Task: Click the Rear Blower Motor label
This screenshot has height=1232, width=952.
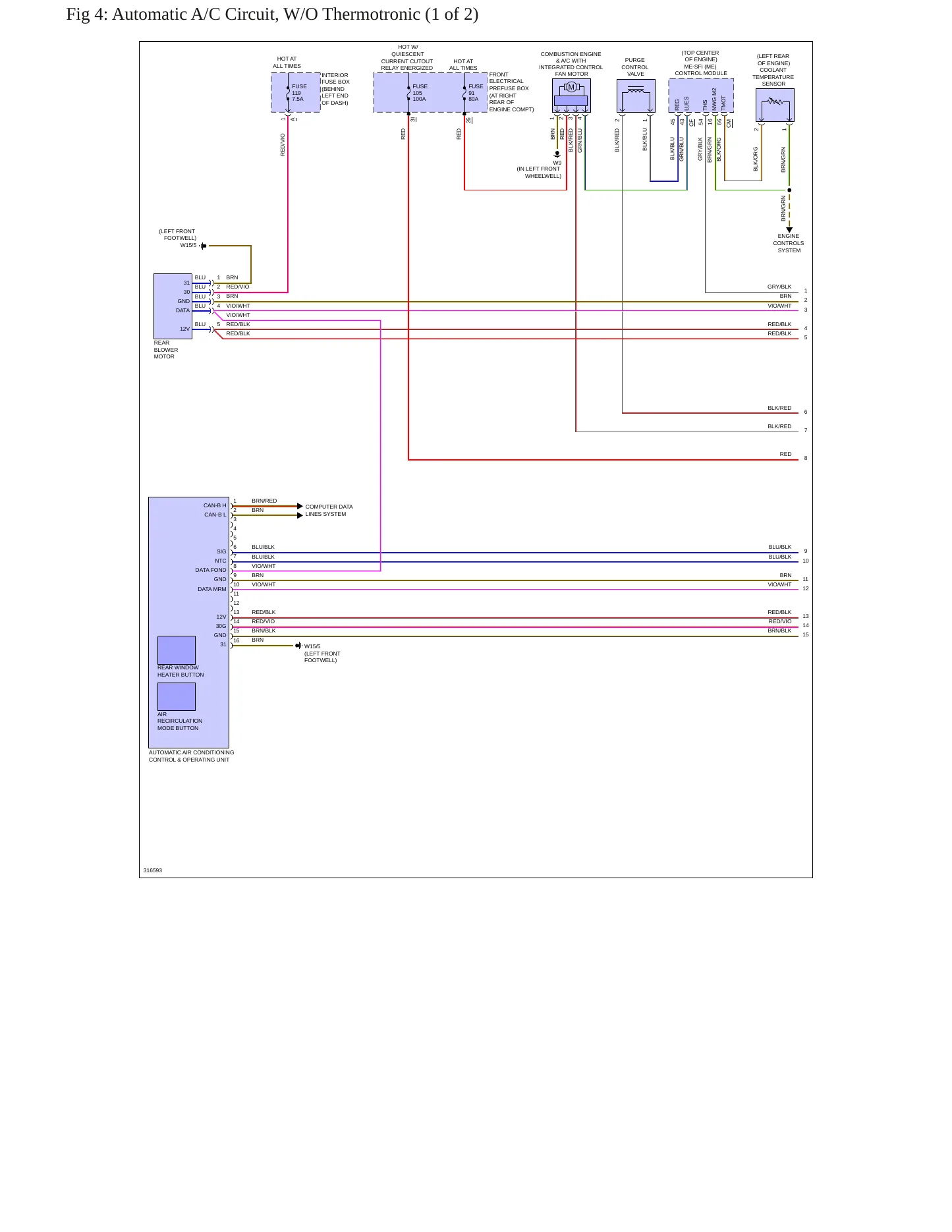Action: (x=166, y=350)
